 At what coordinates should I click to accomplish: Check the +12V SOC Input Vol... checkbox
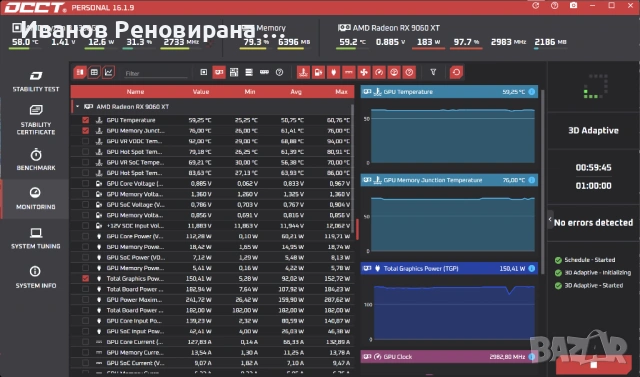coord(85,226)
